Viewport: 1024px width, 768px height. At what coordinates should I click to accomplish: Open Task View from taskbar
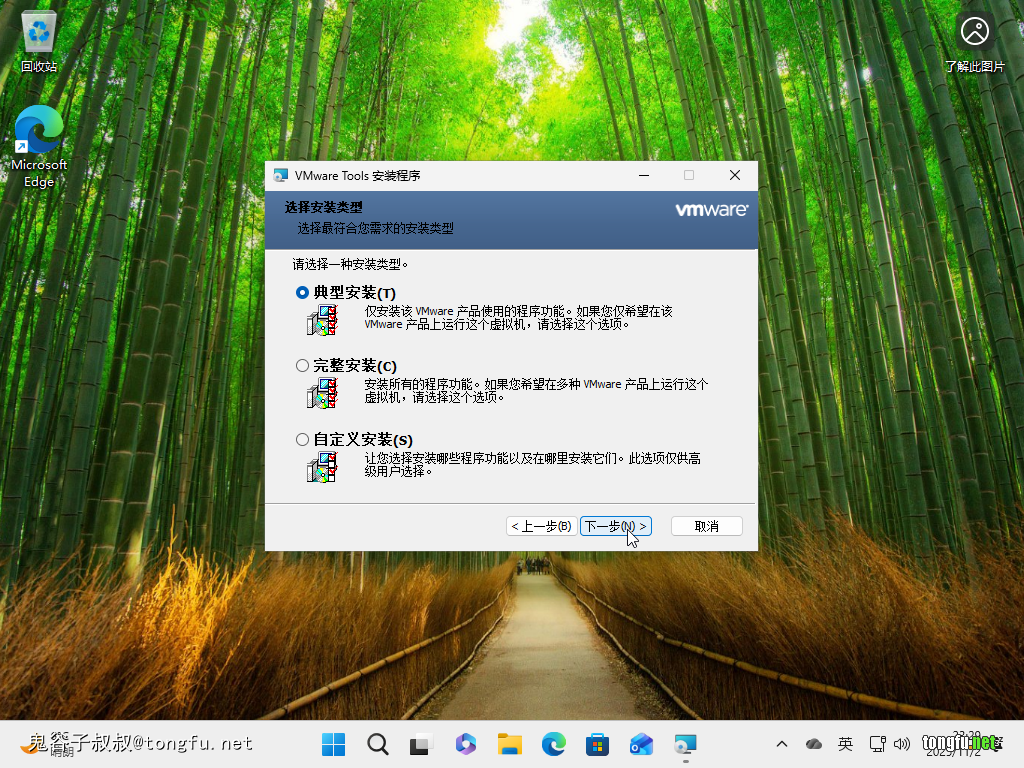pos(421,744)
